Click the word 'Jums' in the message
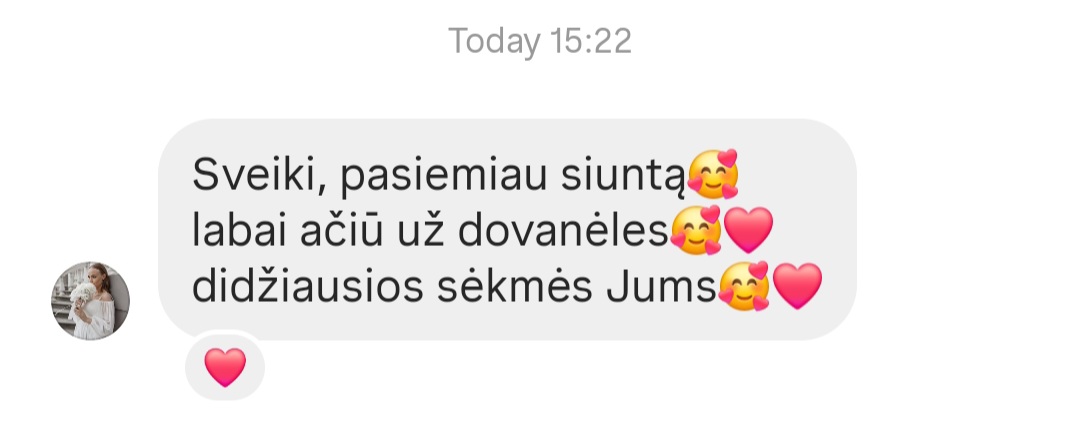 tap(662, 287)
